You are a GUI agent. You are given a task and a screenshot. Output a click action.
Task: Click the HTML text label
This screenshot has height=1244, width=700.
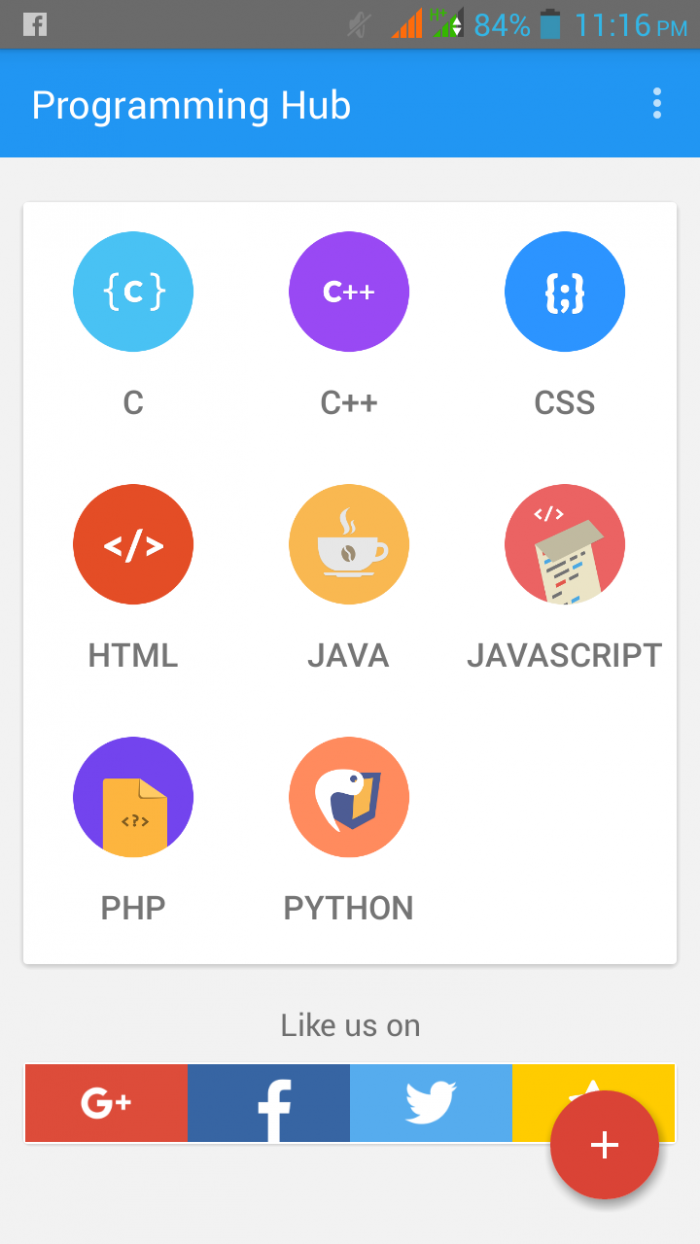133,656
